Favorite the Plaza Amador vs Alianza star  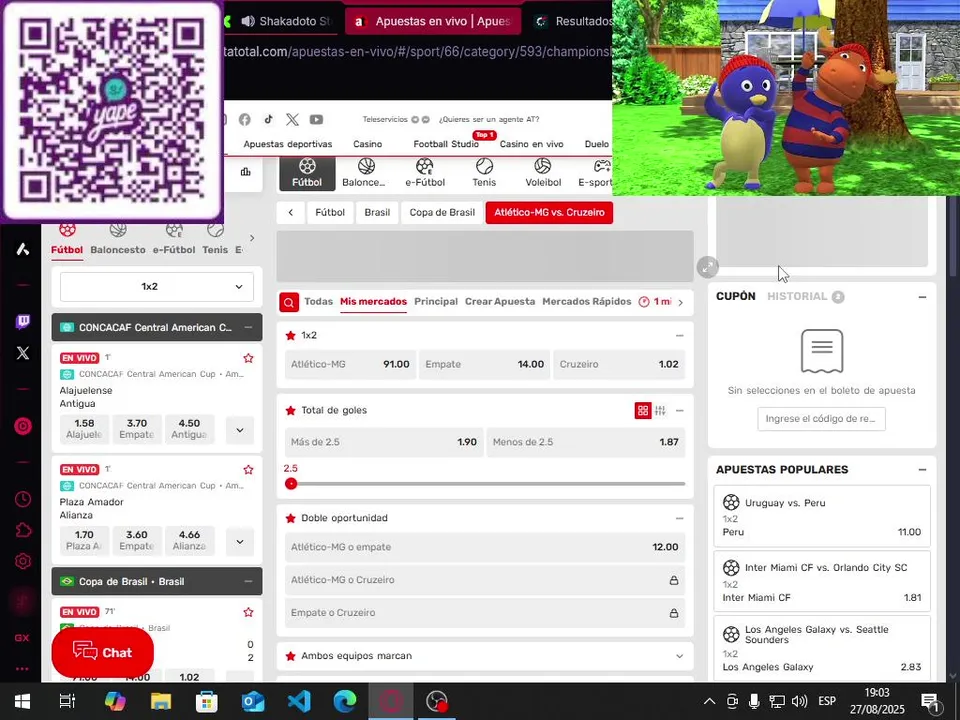(x=248, y=470)
